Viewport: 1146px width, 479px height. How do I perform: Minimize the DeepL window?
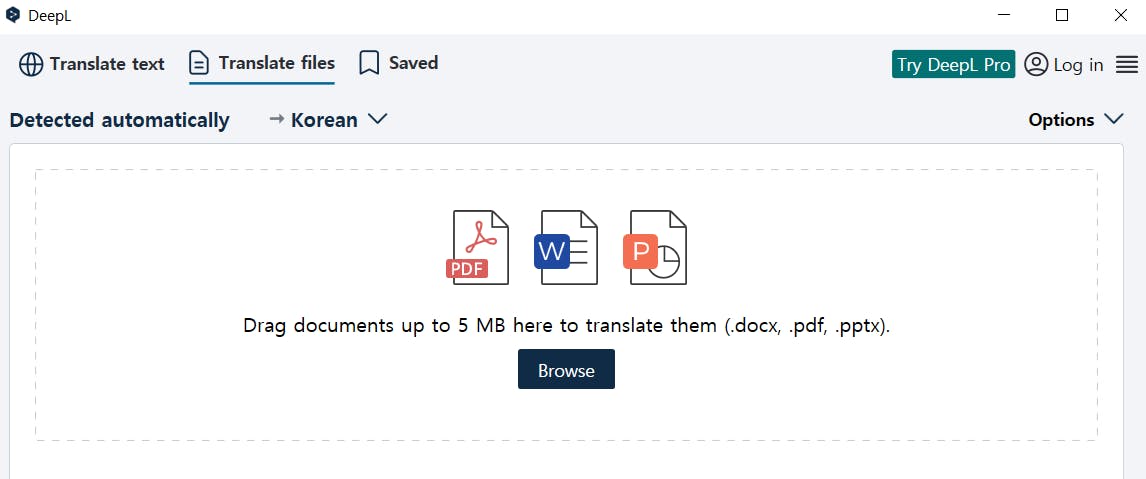click(x=1005, y=15)
